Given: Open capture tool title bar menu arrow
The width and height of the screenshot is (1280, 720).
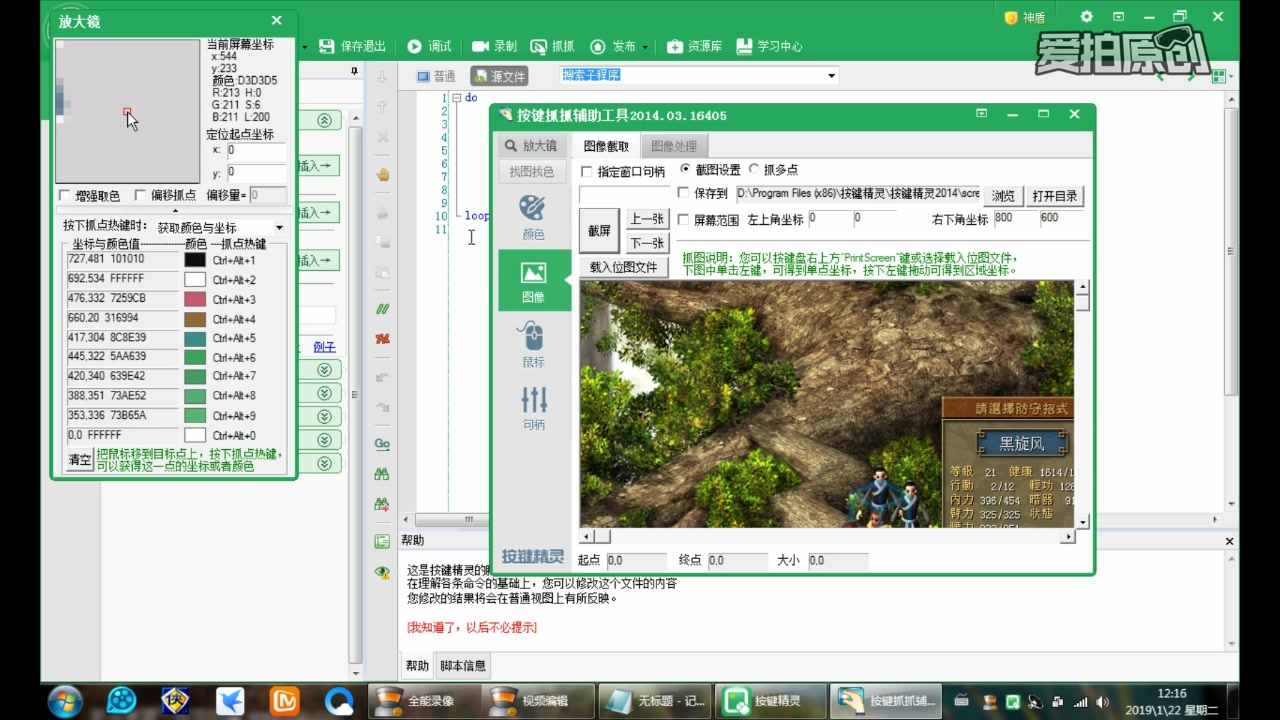Looking at the screenshot, I should pos(982,114).
